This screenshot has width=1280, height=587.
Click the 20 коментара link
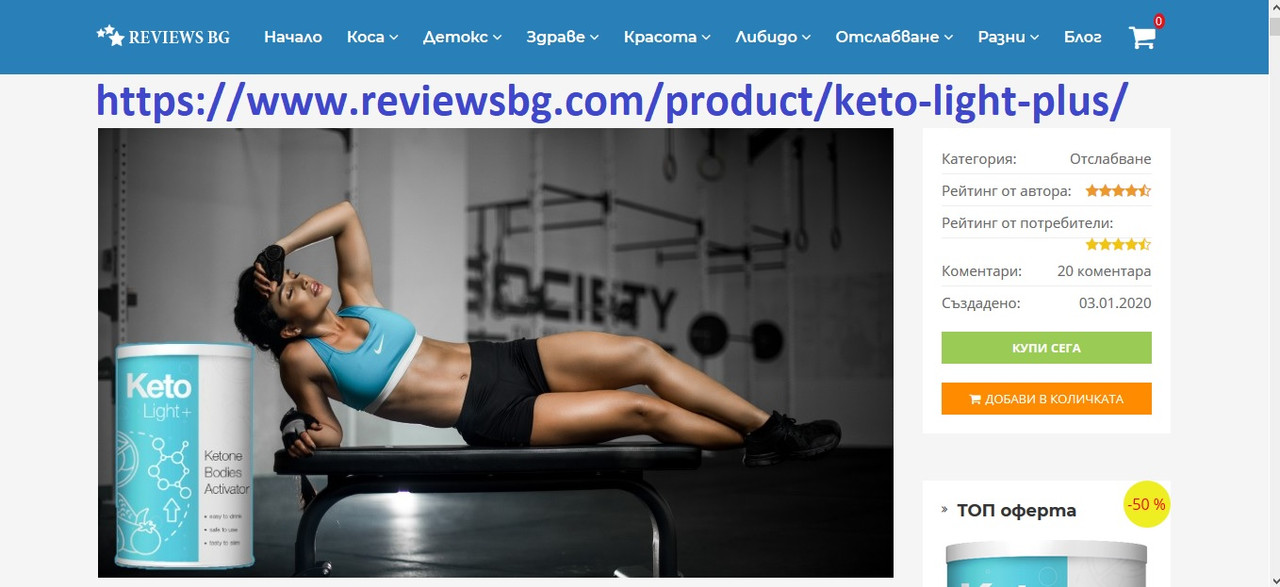click(1104, 271)
